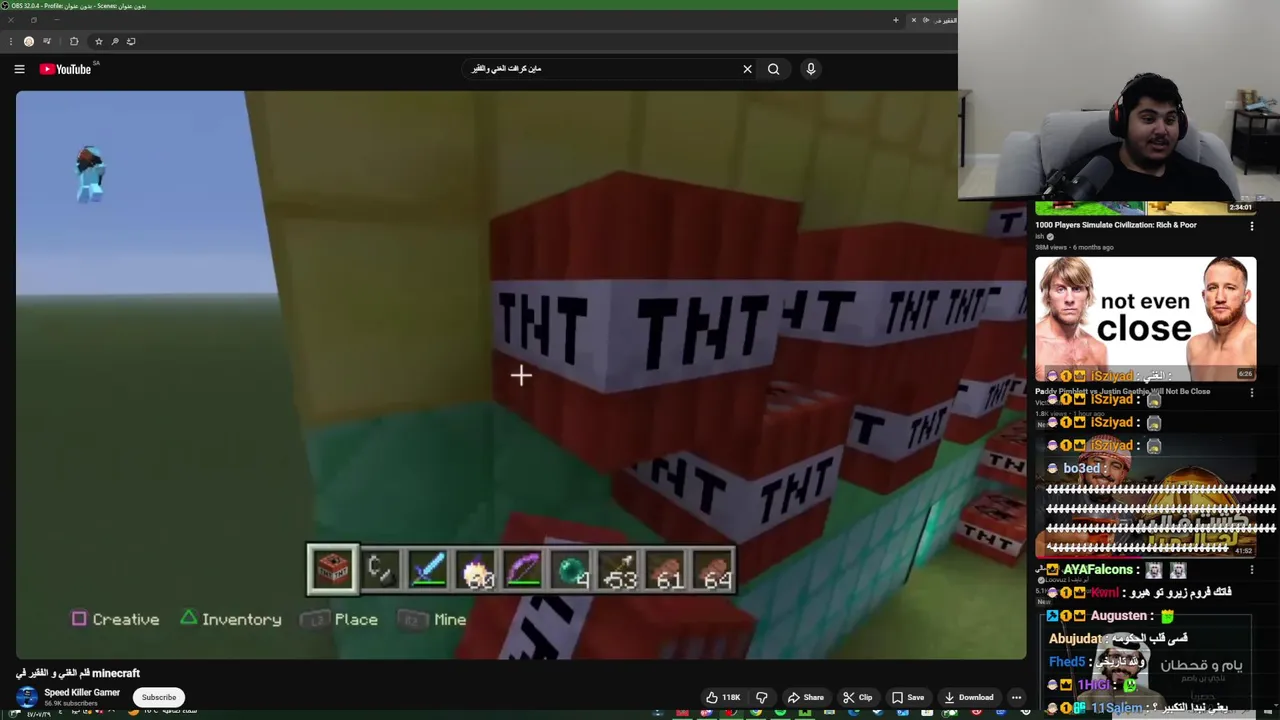Run search with the magnifier button
The height and width of the screenshot is (720, 1280).
[x=773, y=69]
